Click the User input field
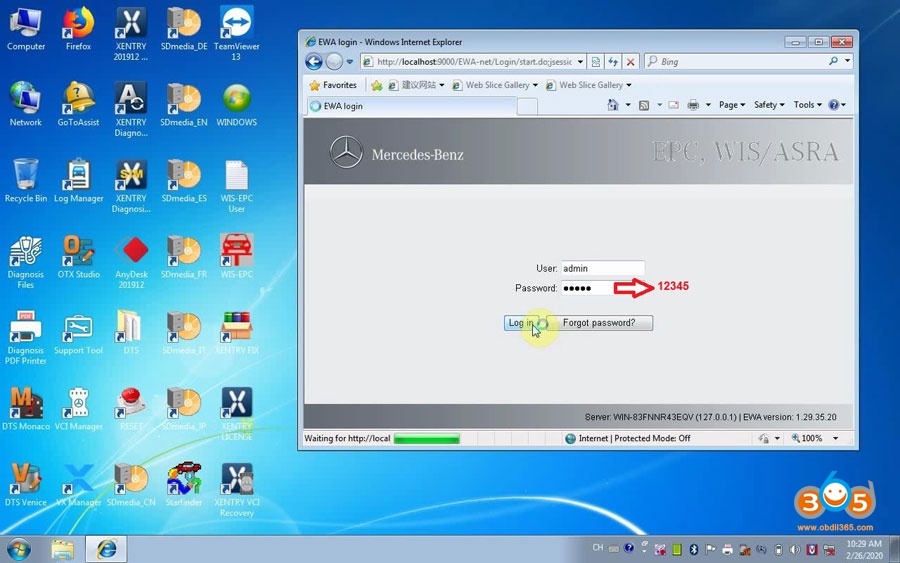 [603, 268]
